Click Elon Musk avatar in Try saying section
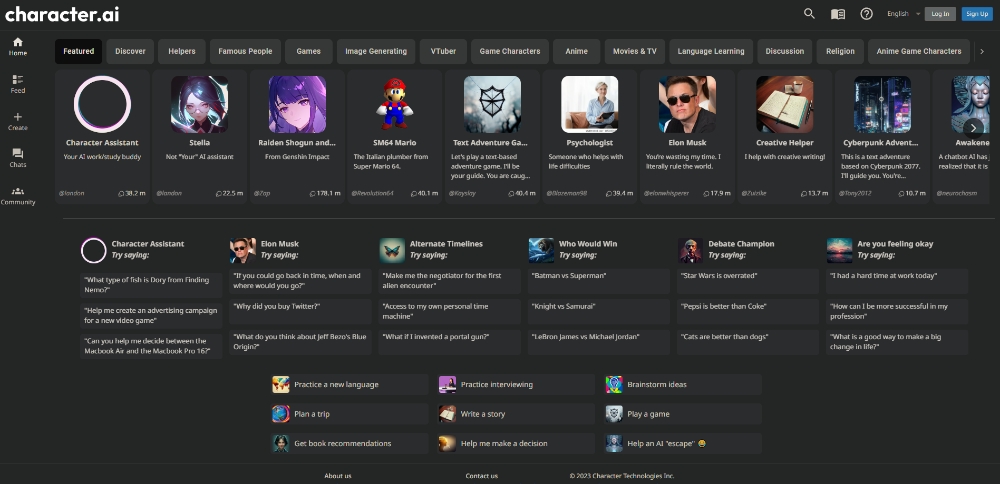1000x484 pixels. tap(243, 251)
